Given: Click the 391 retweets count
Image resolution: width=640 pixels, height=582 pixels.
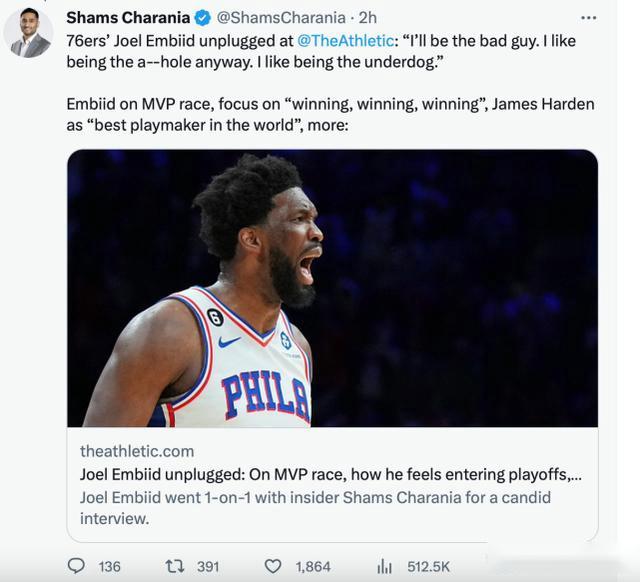Looking at the screenshot, I should pos(207,566).
